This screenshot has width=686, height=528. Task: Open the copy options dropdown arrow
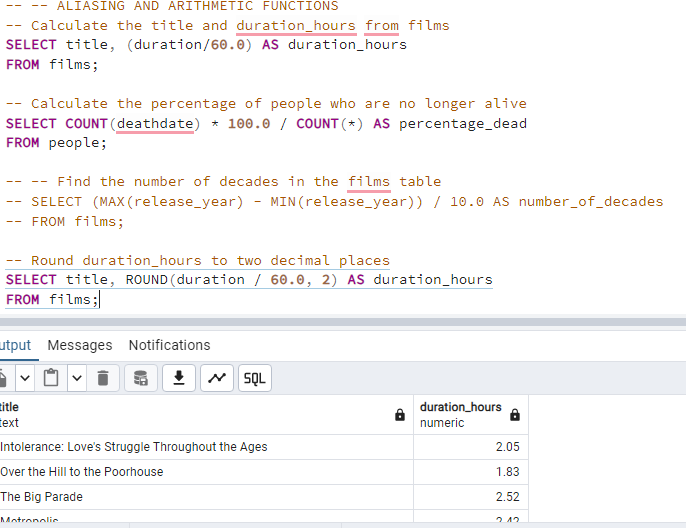coord(25,378)
